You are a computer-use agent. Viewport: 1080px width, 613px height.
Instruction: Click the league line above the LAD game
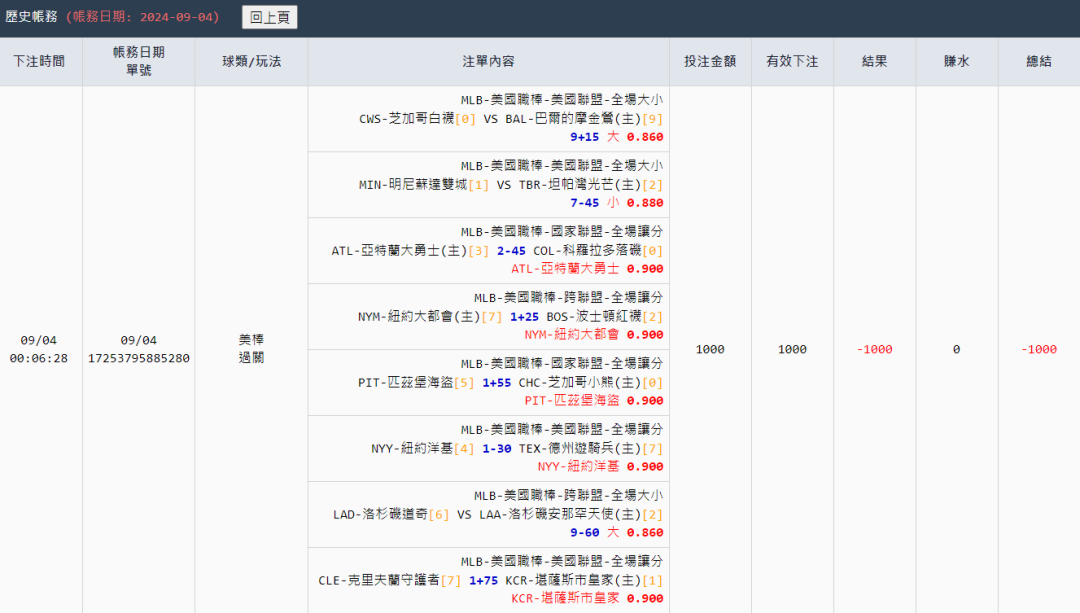click(568, 495)
